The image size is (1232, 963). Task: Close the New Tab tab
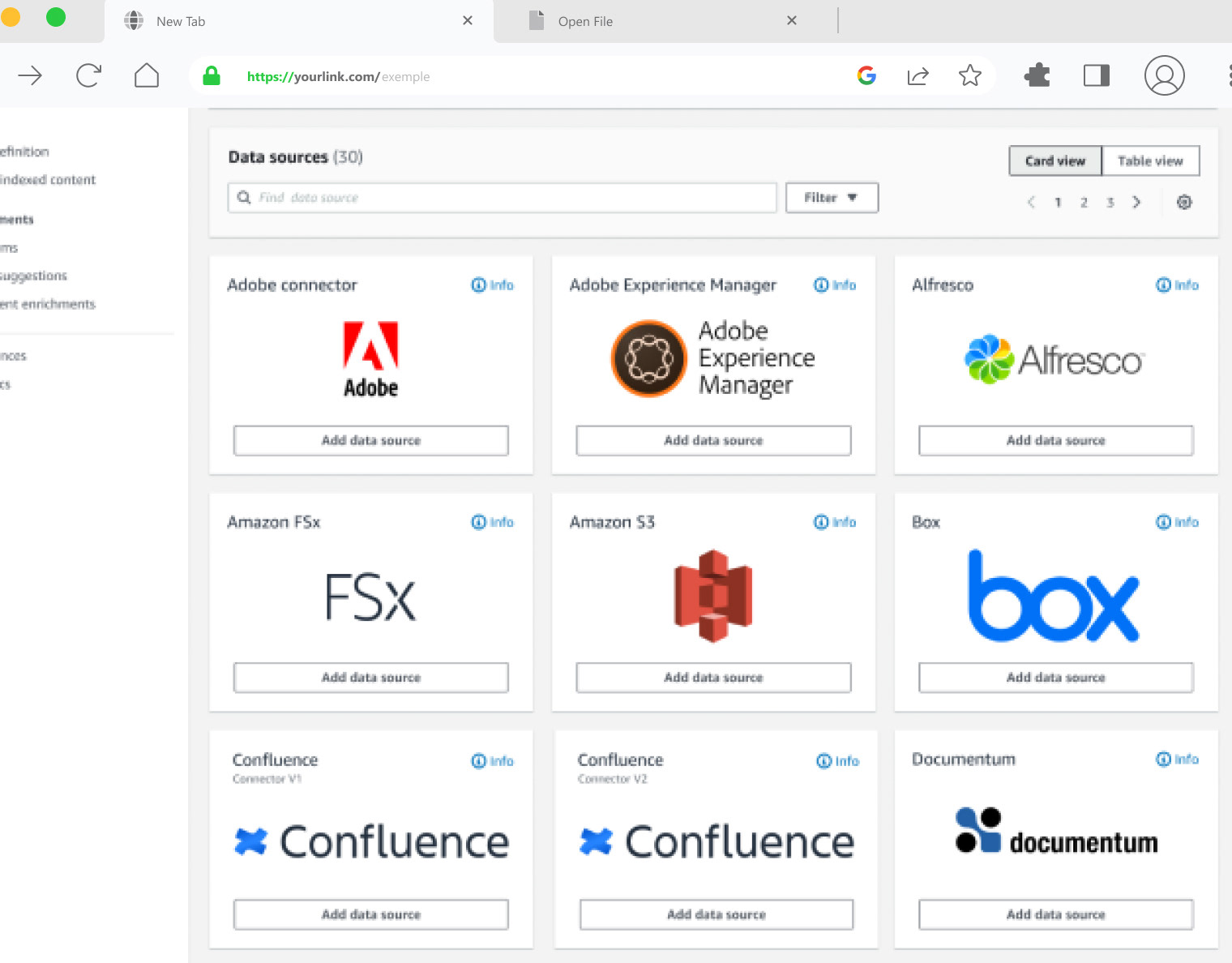pyautogui.click(x=468, y=20)
